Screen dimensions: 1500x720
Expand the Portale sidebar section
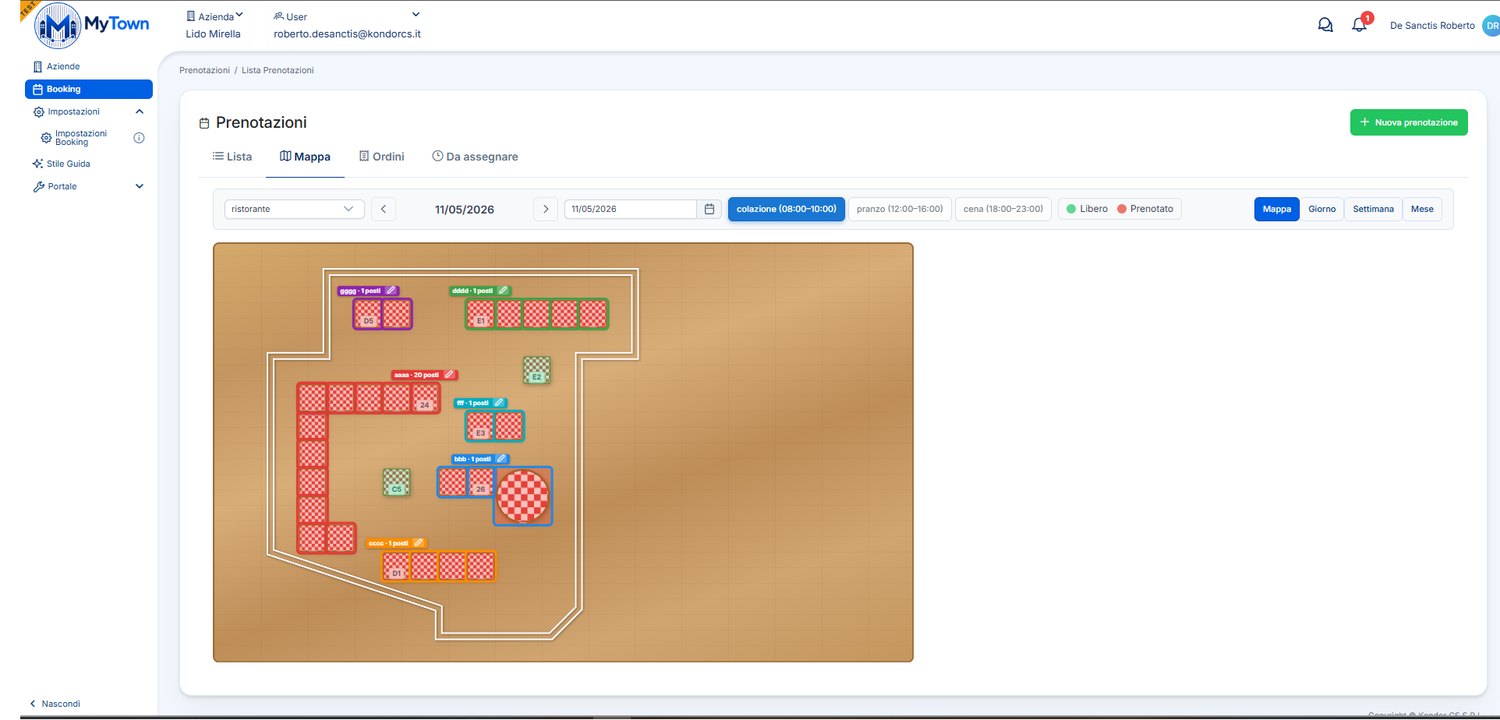point(139,186)
